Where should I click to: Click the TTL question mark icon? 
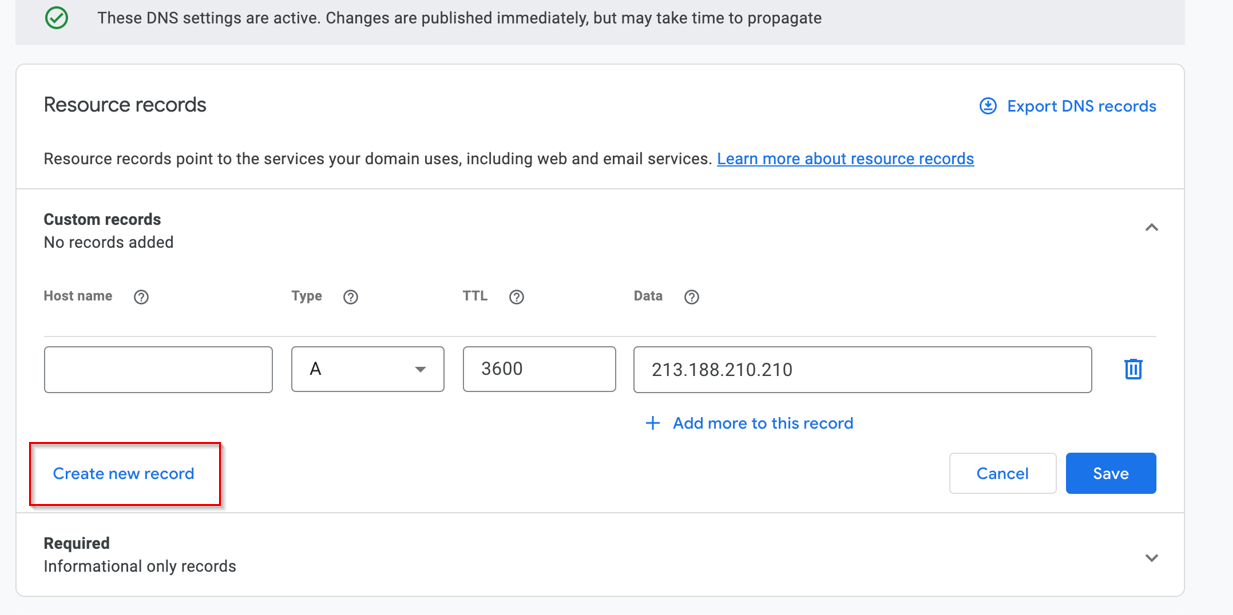[516, 297]
